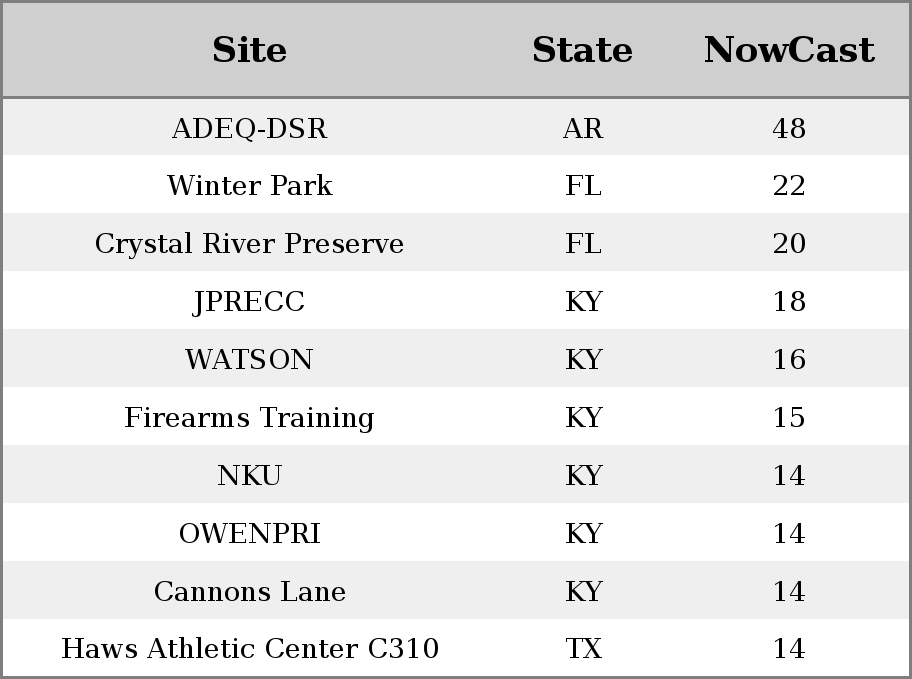Select the NowCast value 16
The image size is (912, 679).
789,359
